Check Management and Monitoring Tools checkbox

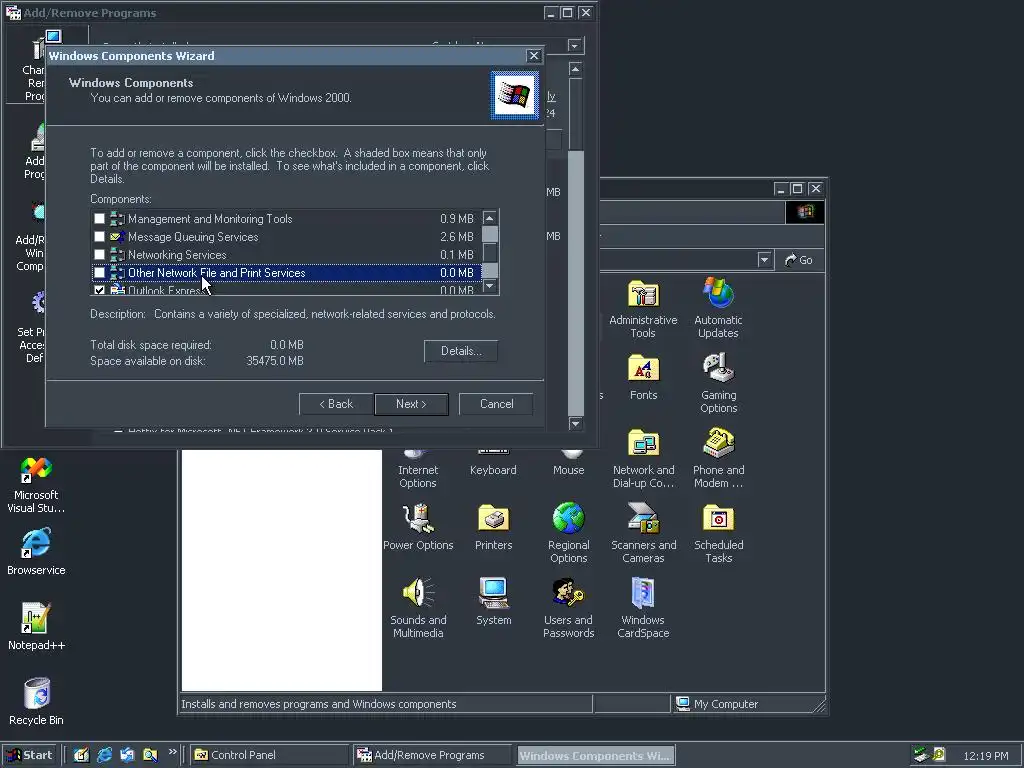point(99,219)
